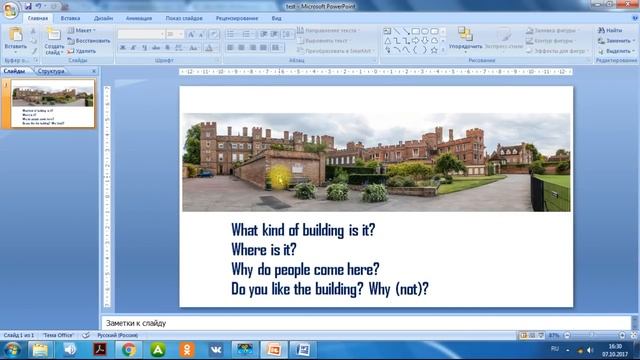This screenshot has height=360, width=640.
Task: Open the Windows Start button
Action: tap(12, 350)
